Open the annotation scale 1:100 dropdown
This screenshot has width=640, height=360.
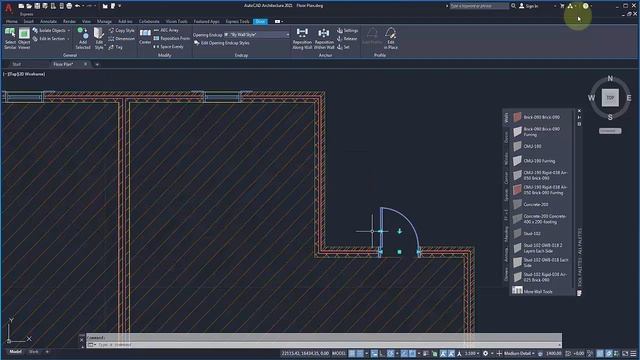point(472,353)
